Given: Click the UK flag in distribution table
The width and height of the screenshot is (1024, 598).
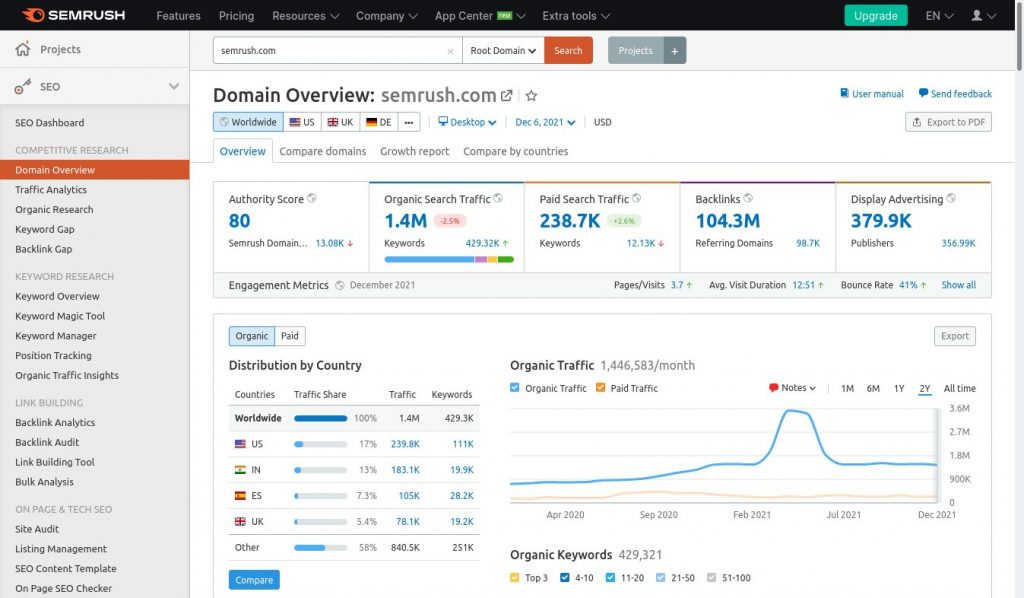Looking at the screenshot, I should point(240,522).
